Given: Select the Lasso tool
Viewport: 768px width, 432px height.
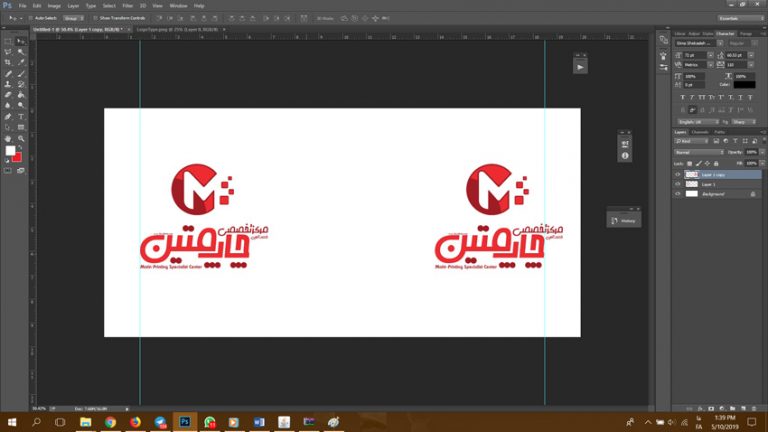Looking at the screenshot, I should [8, 52].
